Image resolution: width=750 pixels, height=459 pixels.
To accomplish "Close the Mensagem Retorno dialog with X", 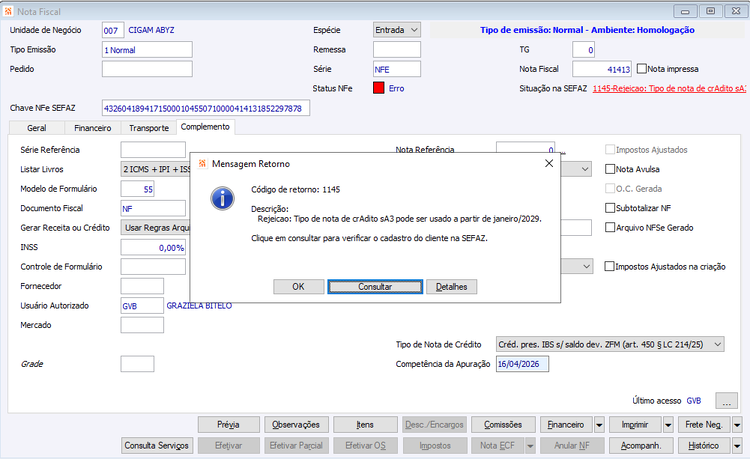I will coord(549,164).
